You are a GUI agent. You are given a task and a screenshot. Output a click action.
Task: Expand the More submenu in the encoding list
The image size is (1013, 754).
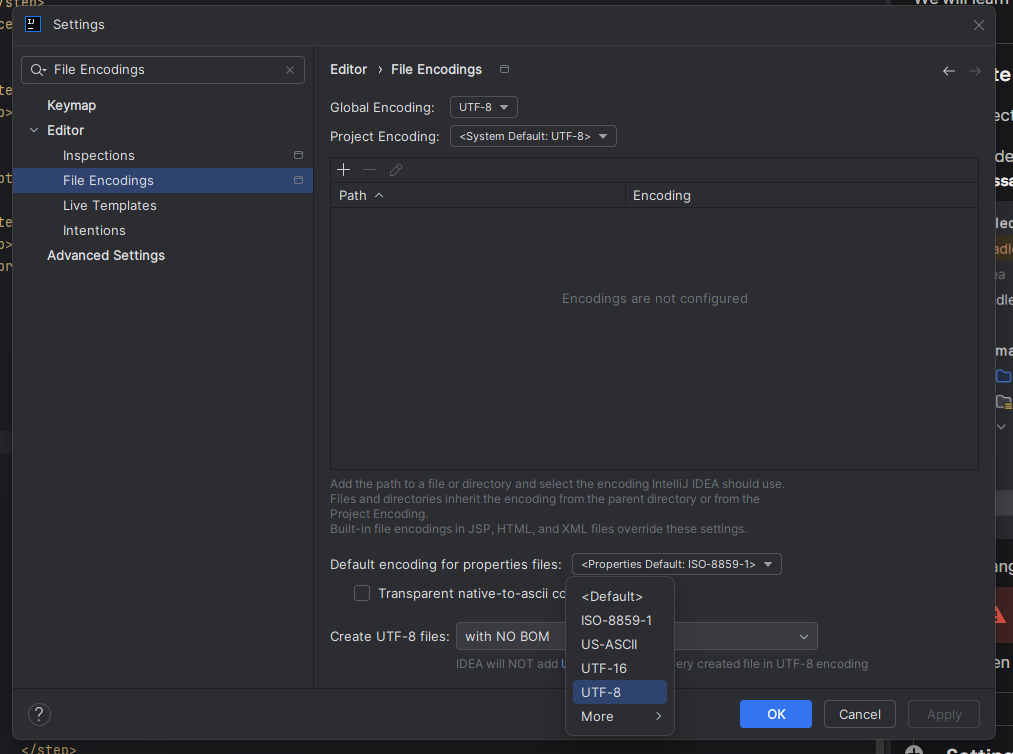click(x=619, y=716)
